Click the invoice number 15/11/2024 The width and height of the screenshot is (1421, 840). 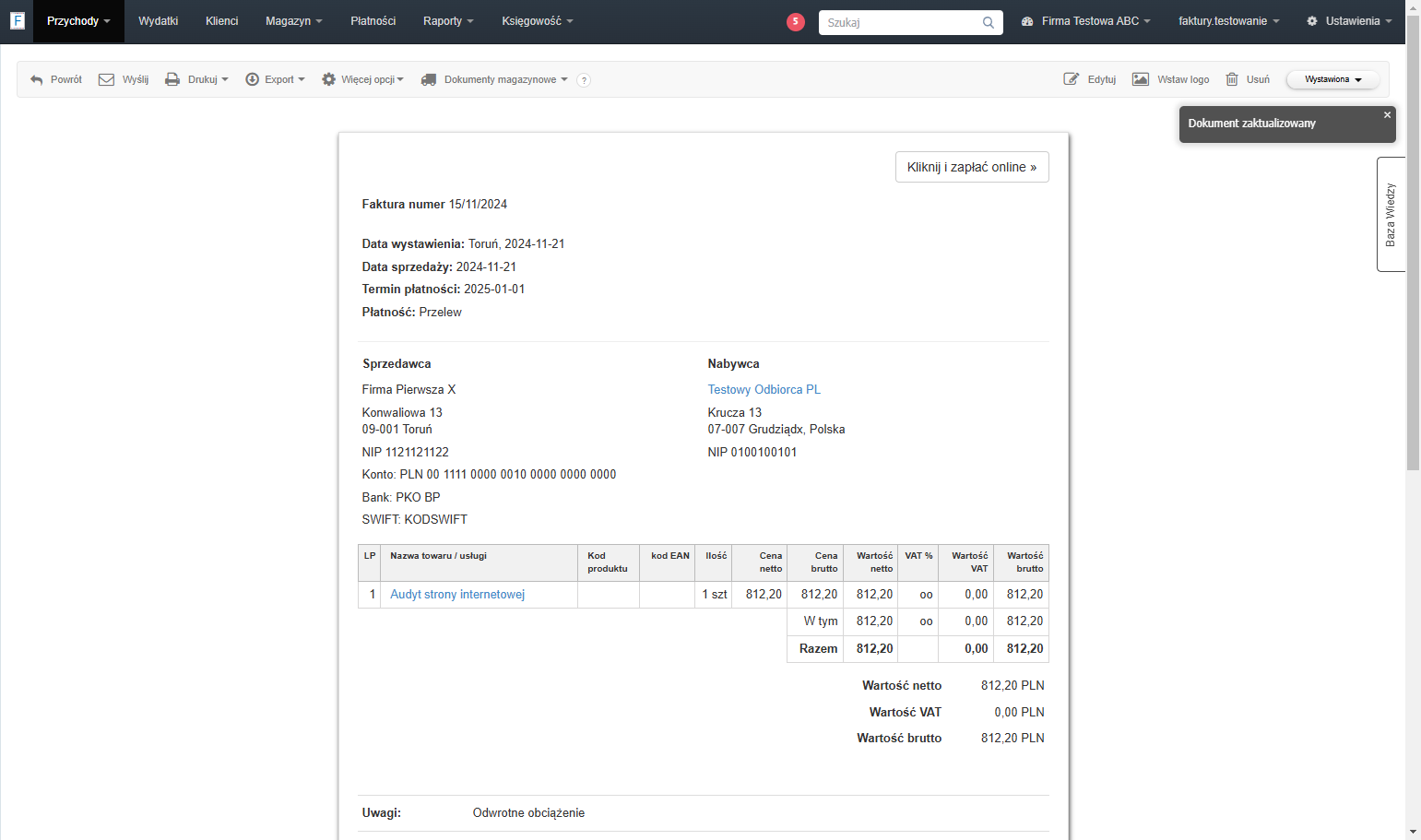pyautogui.click(x=478, y=205)
